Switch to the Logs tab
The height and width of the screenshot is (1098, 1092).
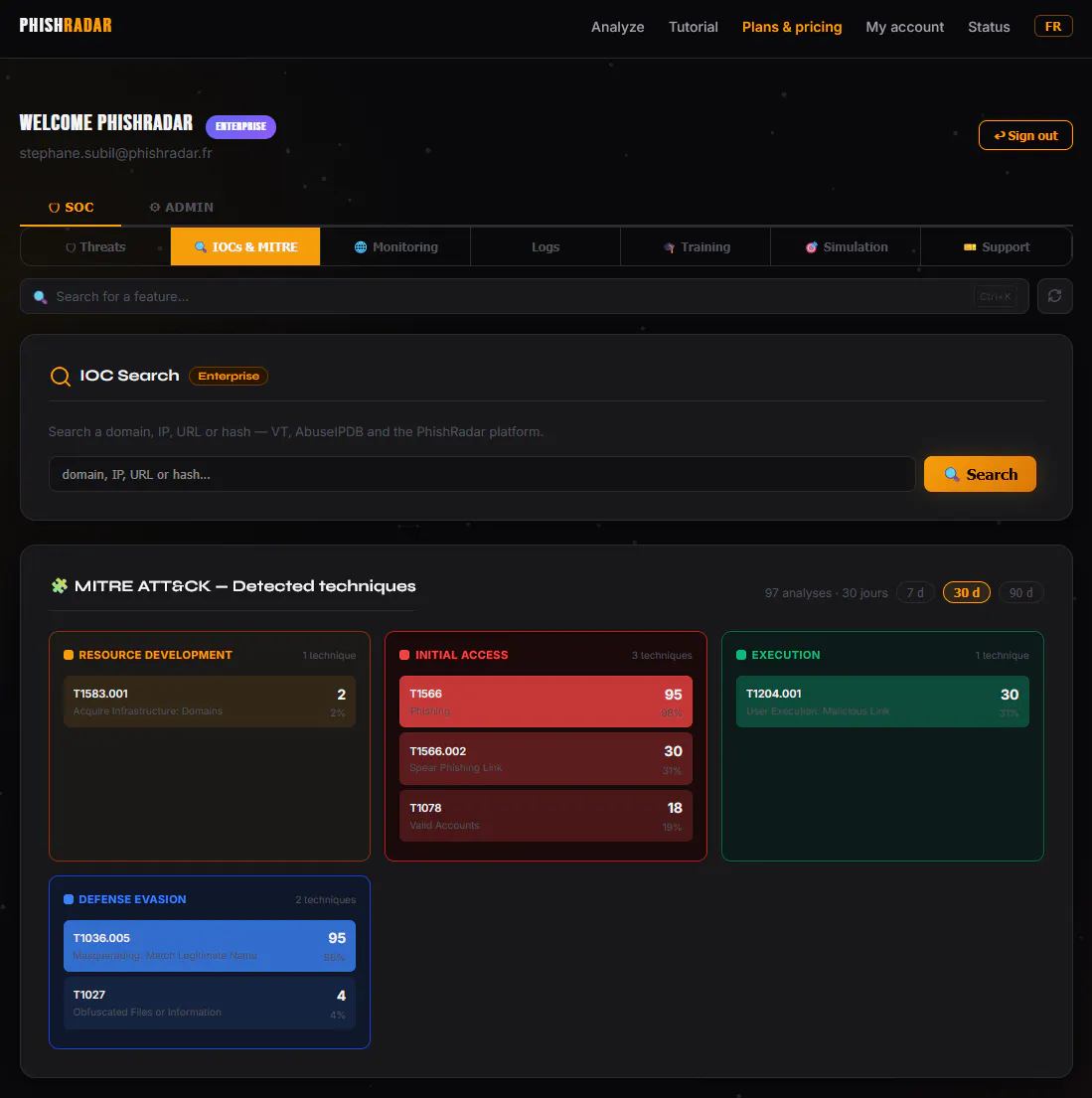click(545, 247)
